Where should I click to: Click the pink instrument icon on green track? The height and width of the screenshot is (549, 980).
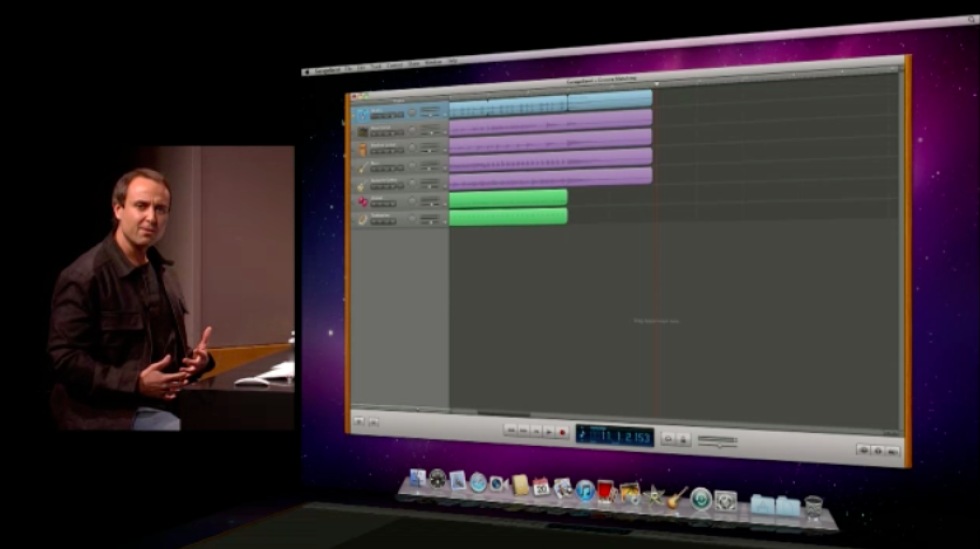pyautogui.click(x=362, y=202)
